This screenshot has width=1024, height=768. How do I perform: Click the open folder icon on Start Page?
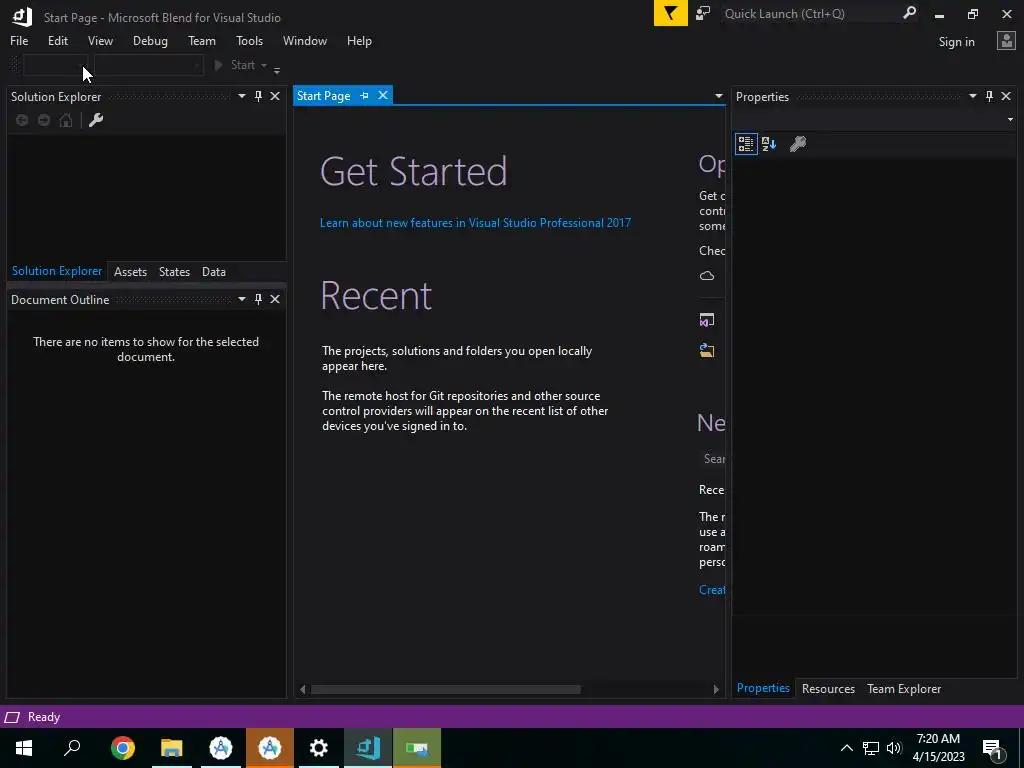tap(707, 351)
